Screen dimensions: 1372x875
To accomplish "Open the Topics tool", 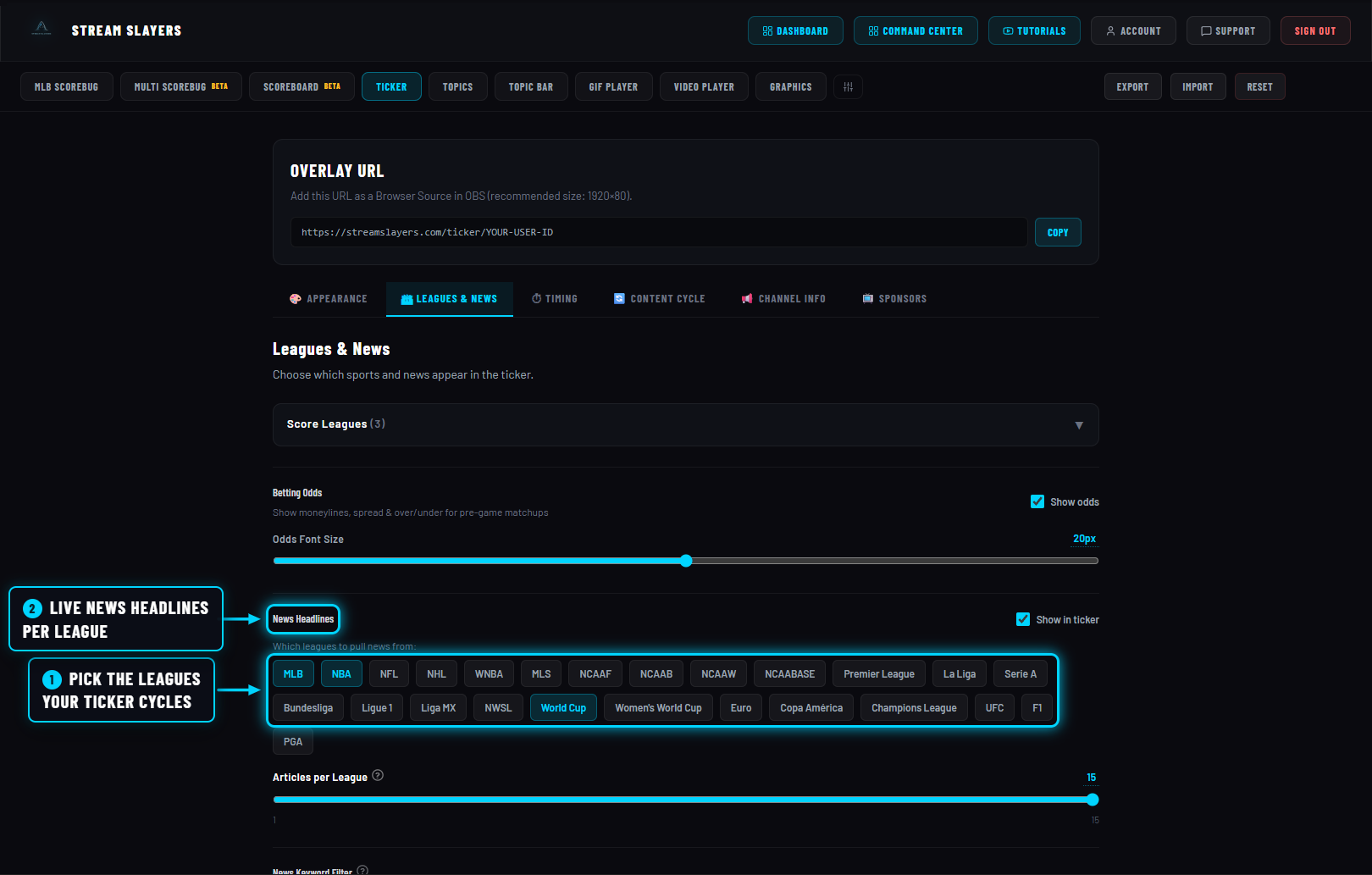I will [x=457, y=86].
